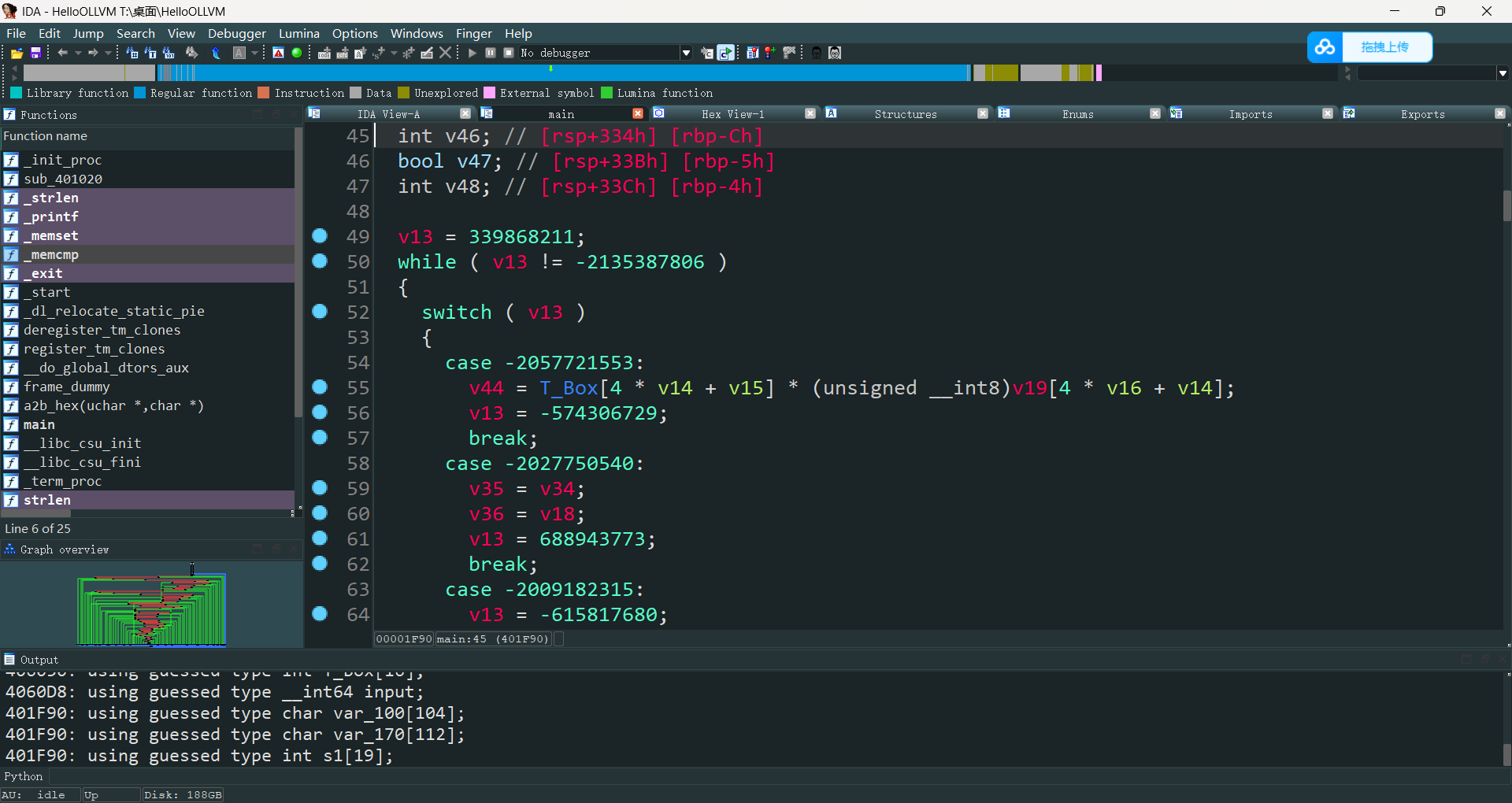
Task: Toggle breakpoint dot on line 59
Action: click(x=320, y=487)
